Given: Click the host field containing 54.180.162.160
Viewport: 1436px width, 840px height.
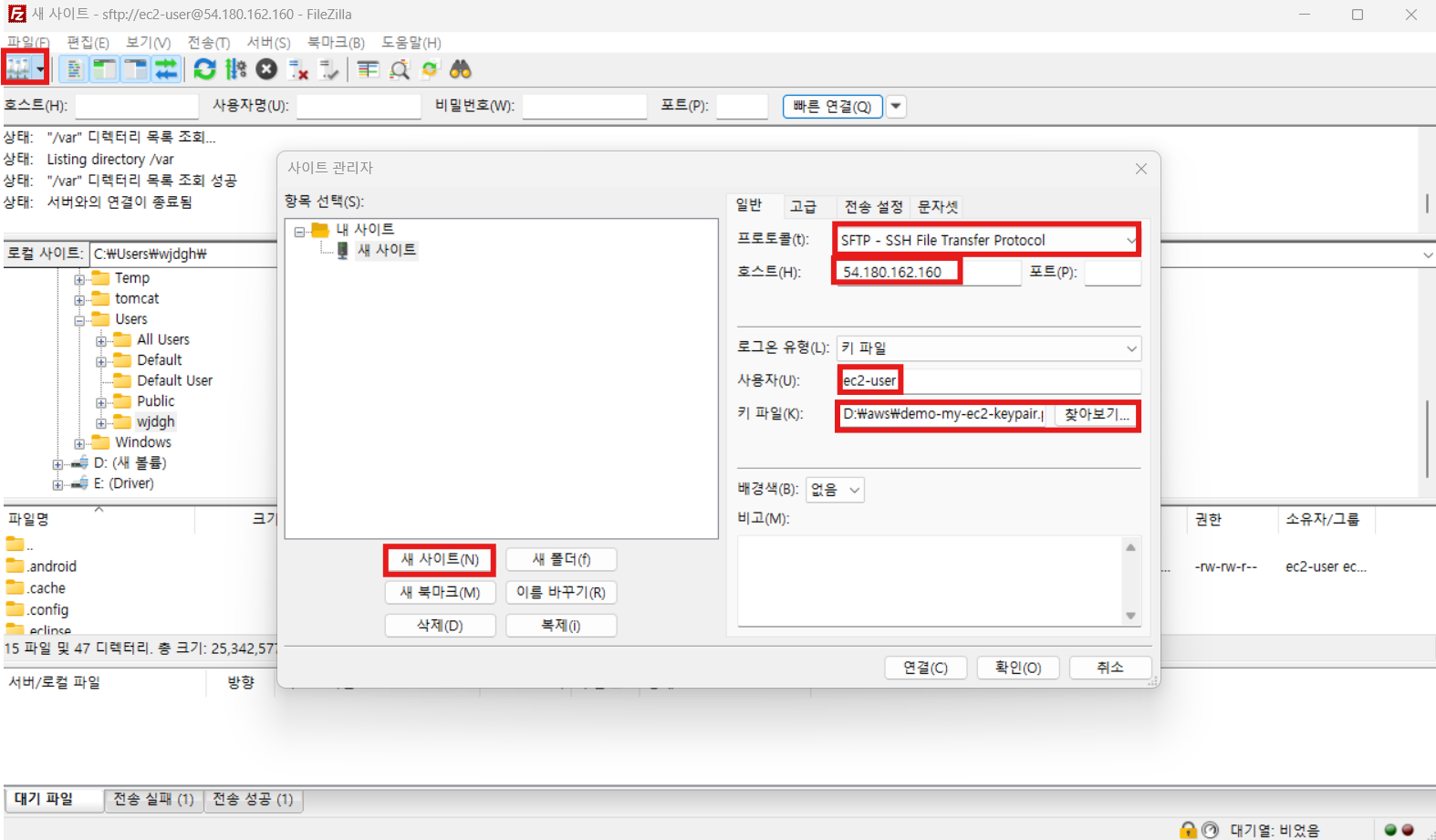Looking at the screenshot, I should point(928,272).
